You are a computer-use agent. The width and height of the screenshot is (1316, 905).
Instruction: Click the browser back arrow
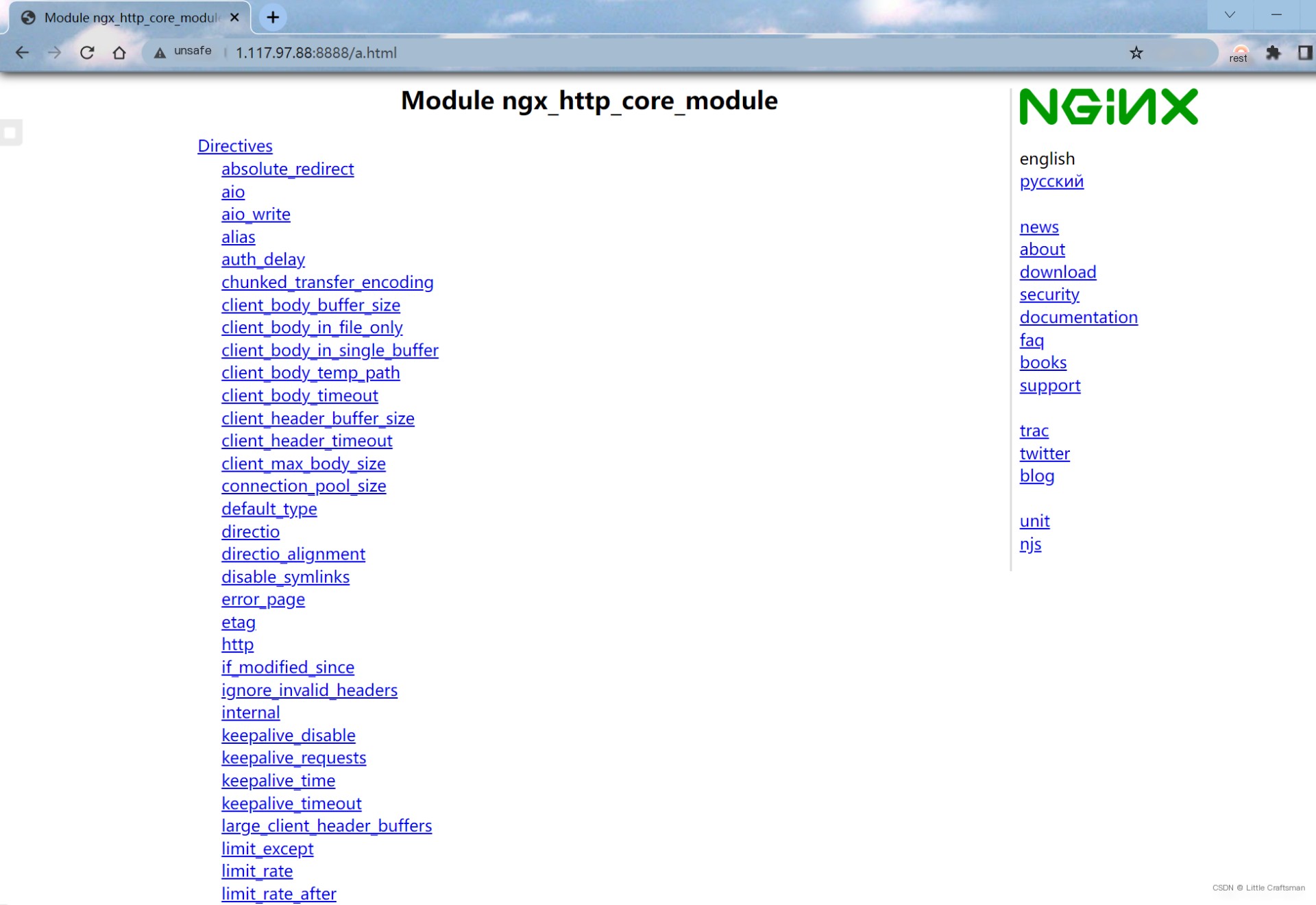point(22,53)
